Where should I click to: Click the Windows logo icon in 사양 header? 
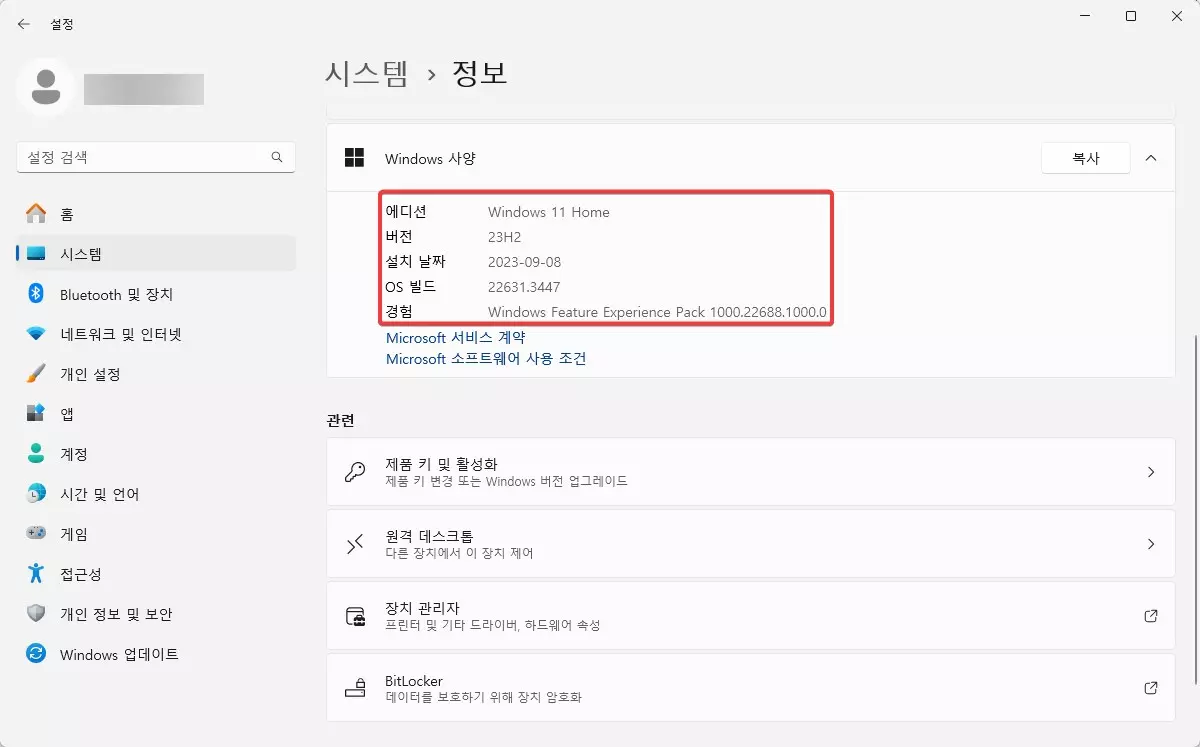[x=354, y=158]
